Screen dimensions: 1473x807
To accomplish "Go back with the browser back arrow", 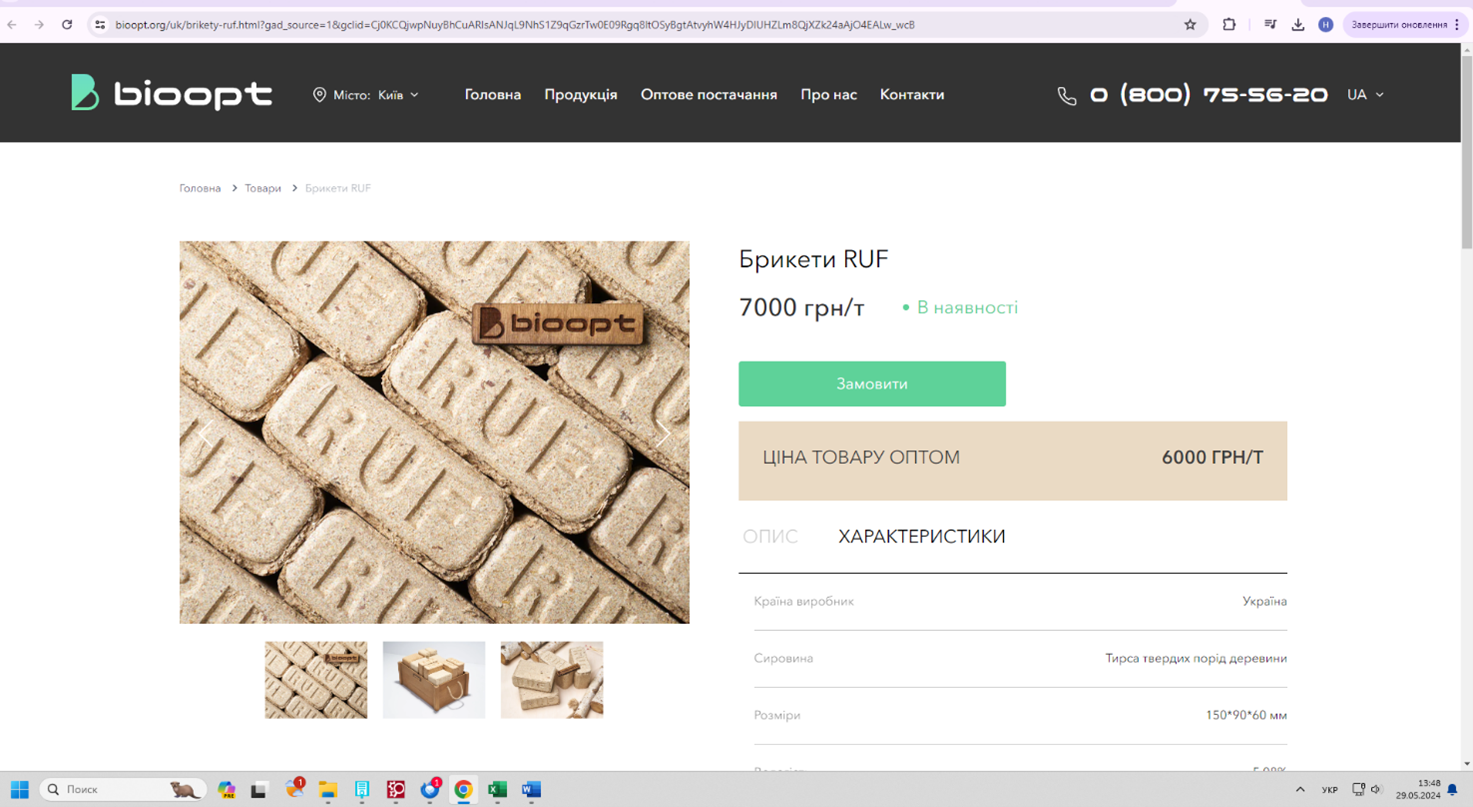I will pos(12,25).
